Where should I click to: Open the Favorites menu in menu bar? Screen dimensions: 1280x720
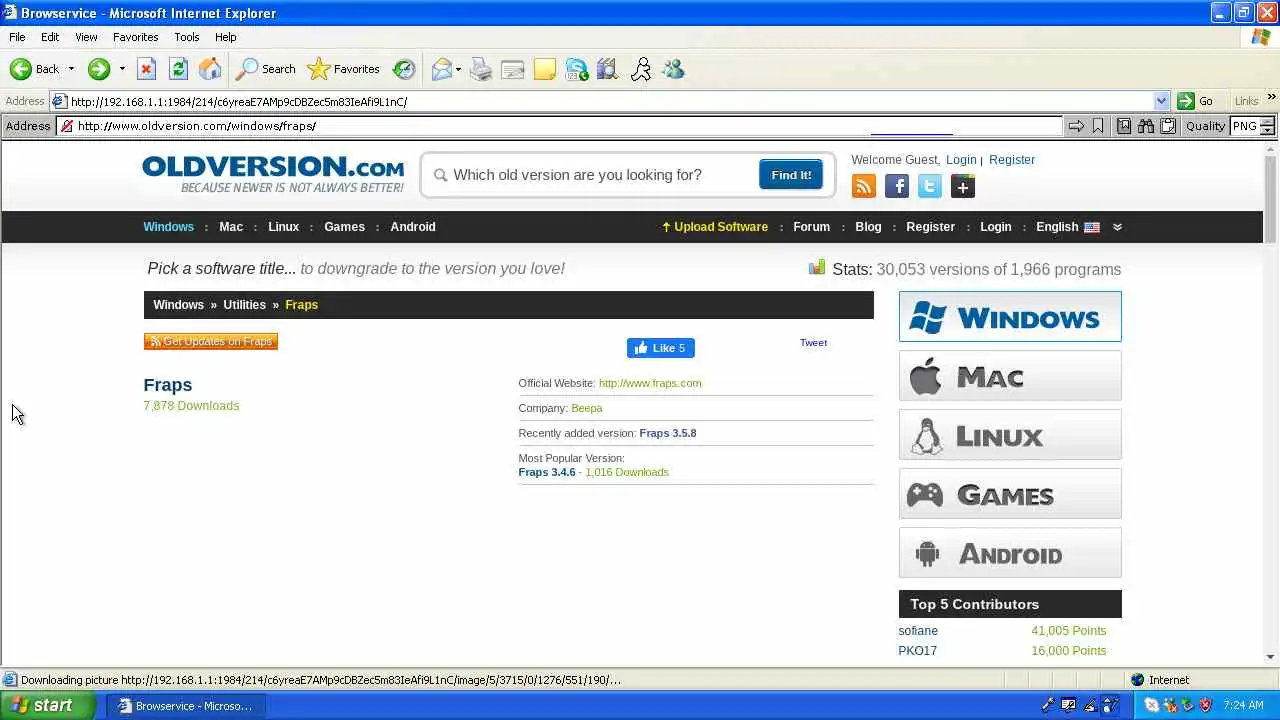135,37
